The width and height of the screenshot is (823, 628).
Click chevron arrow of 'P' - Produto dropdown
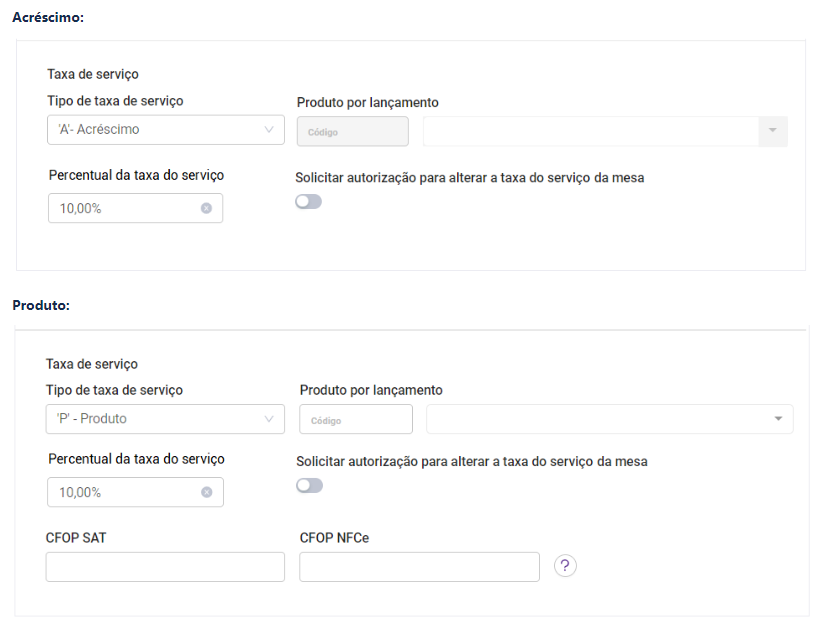tap(269, 419)
